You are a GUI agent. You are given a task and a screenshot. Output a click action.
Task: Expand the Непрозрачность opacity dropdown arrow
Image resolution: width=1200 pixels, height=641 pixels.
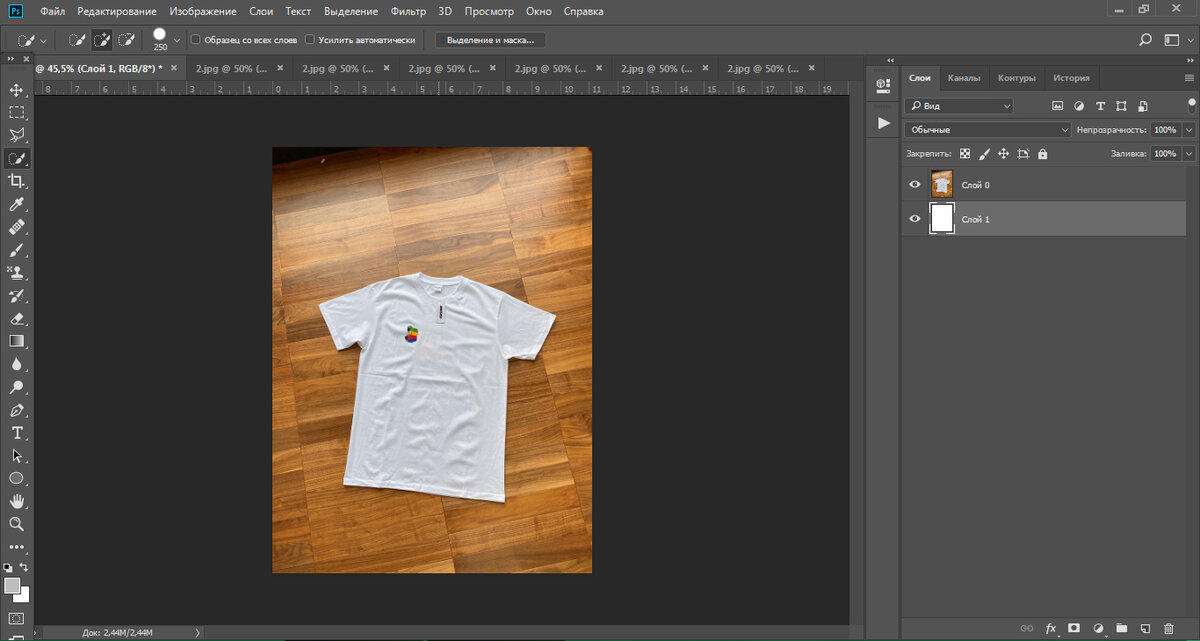point(1188,130)
